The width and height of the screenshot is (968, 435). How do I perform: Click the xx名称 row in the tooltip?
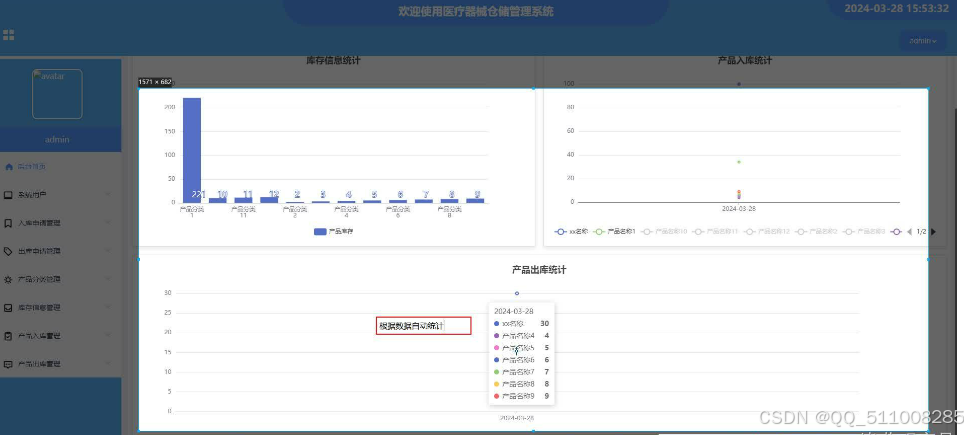tap(522, 323)
